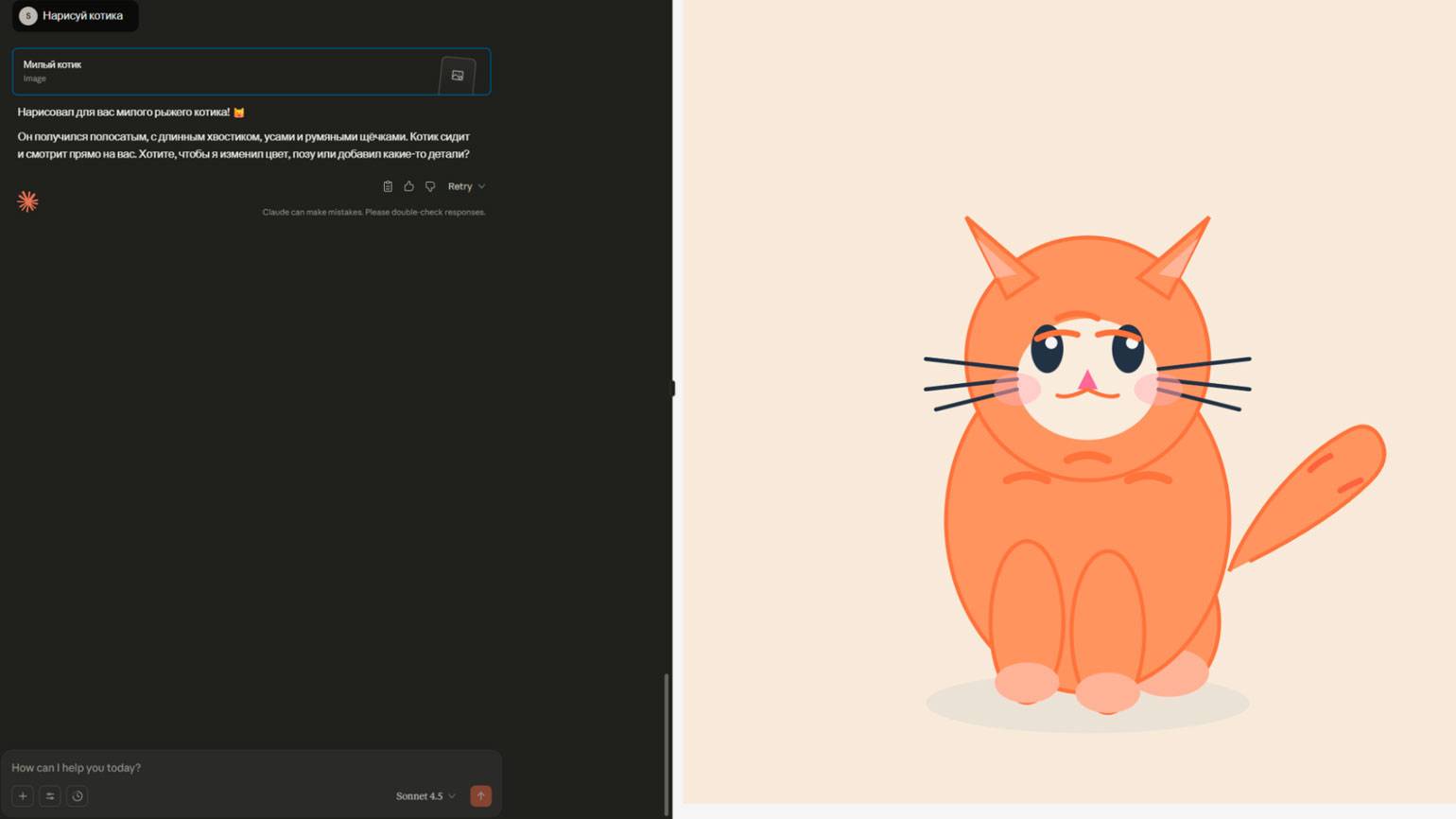Image resolution: width=1456 pixels, height=819 pixels.
Task: Open the Sonnet 4.5 model selector
Action: (x=425, y=795)
